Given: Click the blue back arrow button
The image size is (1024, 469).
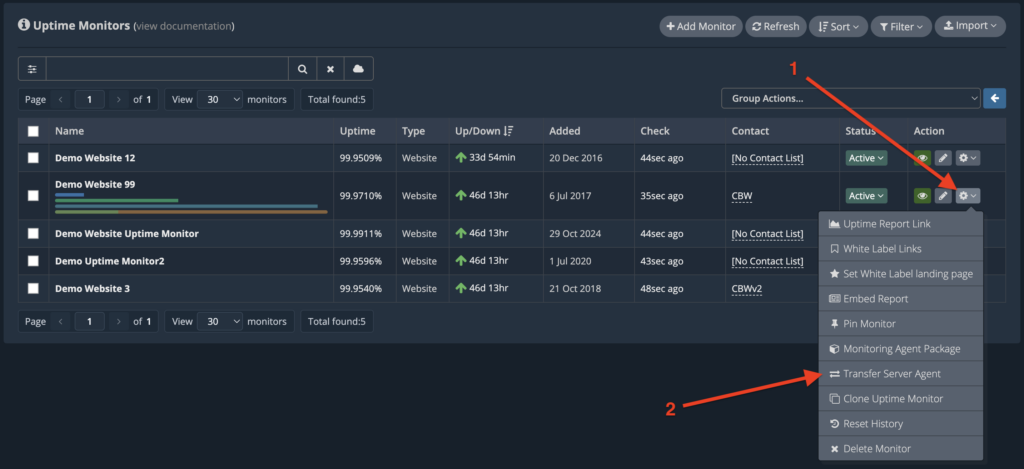Looking at the screenshot, I should [x=995, y=99].
